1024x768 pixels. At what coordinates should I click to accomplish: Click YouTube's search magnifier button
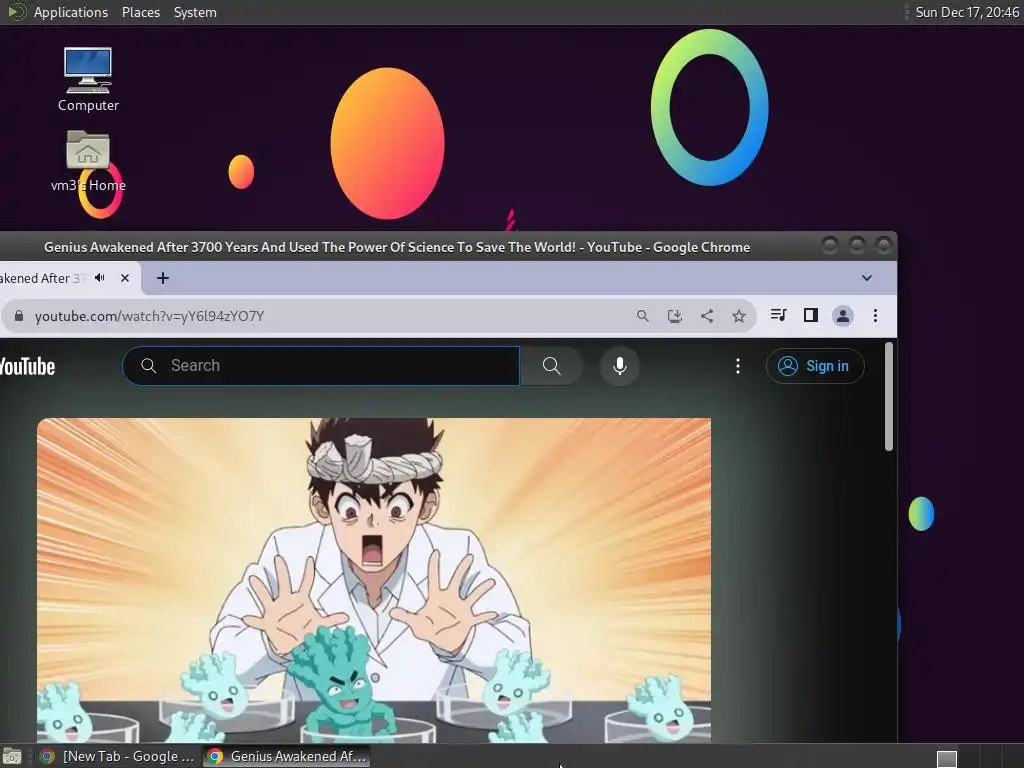point(552,366)
